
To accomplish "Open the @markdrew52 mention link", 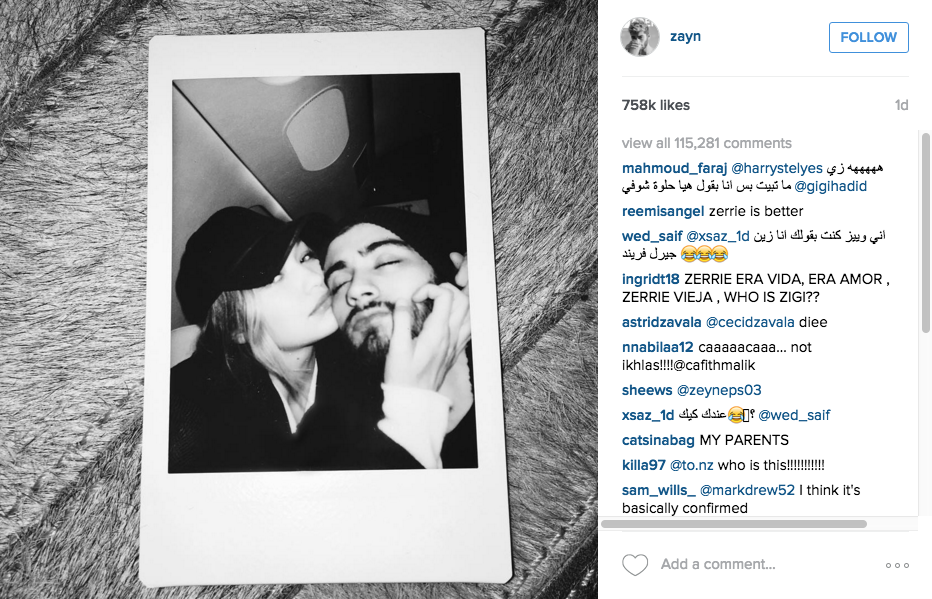I will (747, 490).
